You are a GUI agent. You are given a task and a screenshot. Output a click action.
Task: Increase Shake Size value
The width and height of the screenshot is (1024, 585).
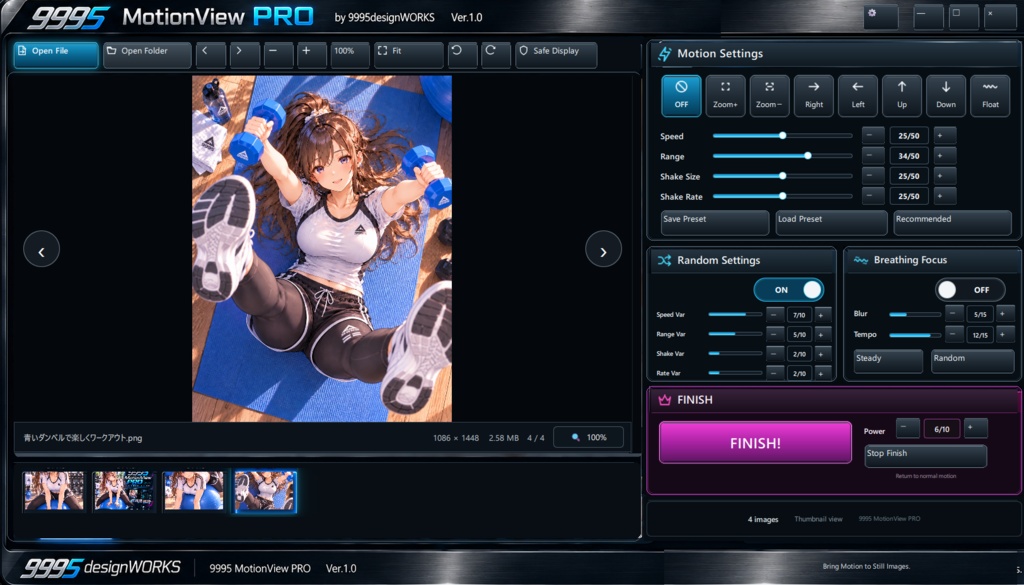945,176
